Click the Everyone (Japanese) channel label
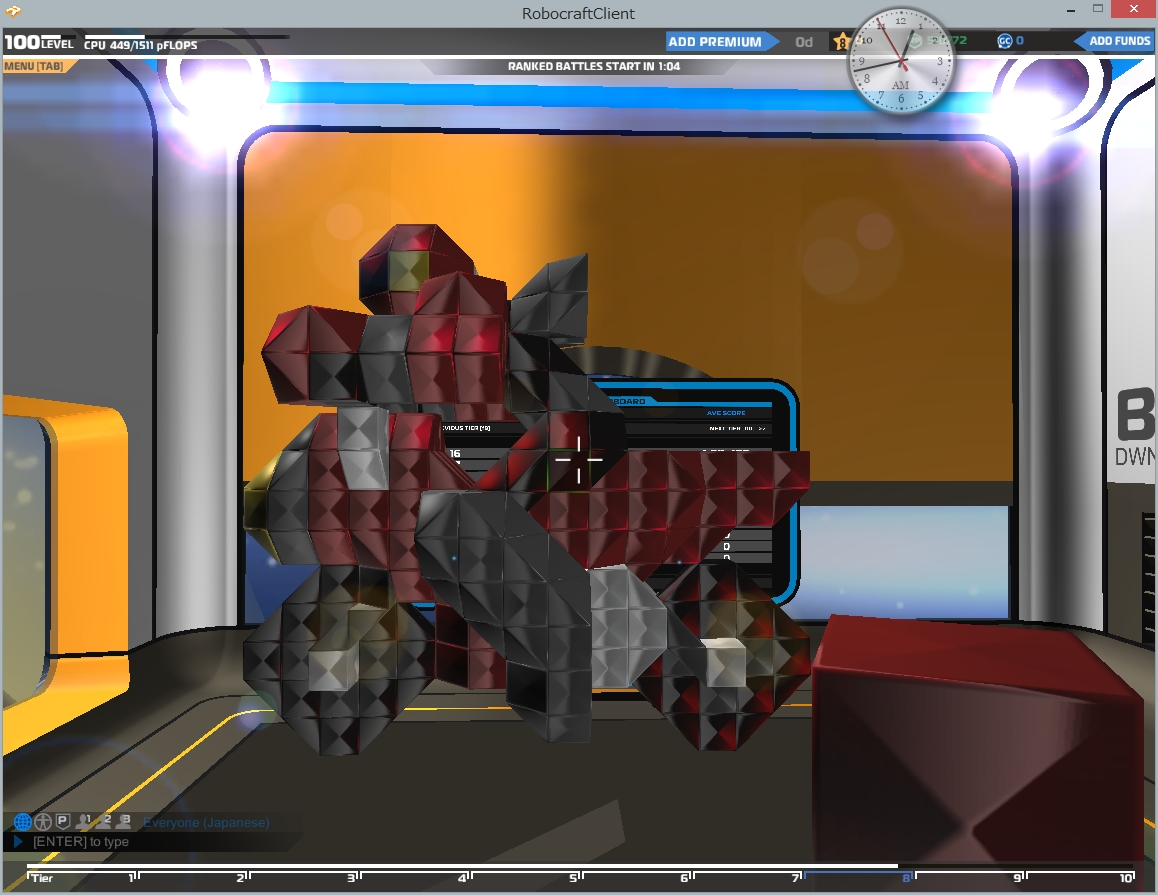This screenshot has height=895, width=1158. point(206,823)
